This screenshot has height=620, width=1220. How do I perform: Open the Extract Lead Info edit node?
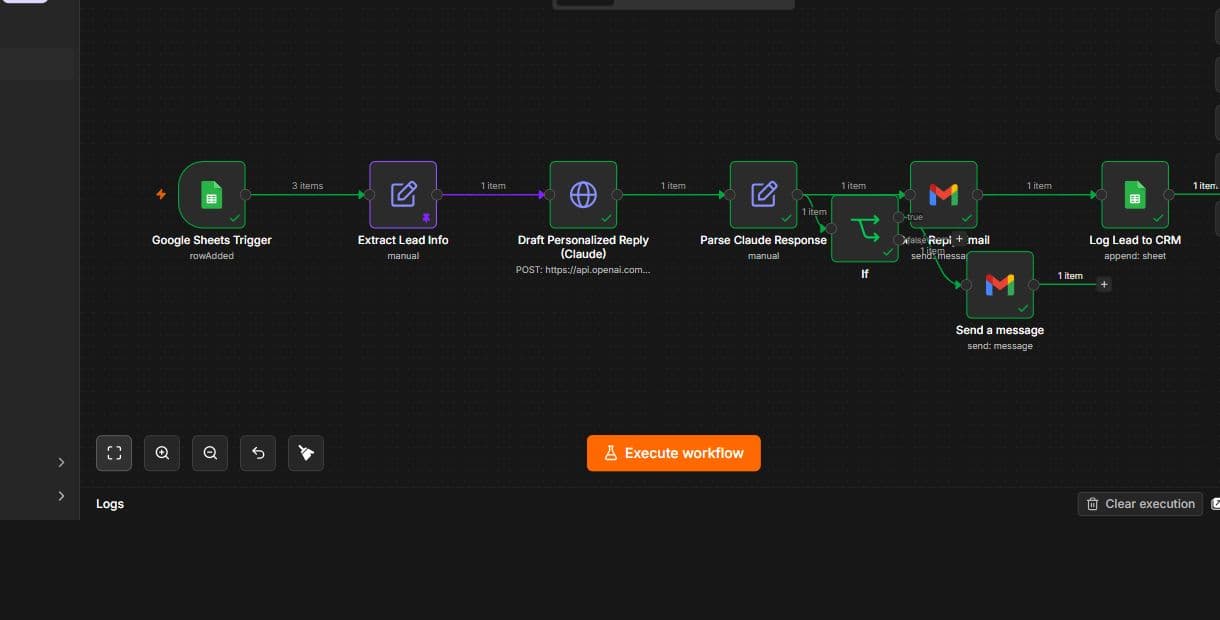[403, 195]
